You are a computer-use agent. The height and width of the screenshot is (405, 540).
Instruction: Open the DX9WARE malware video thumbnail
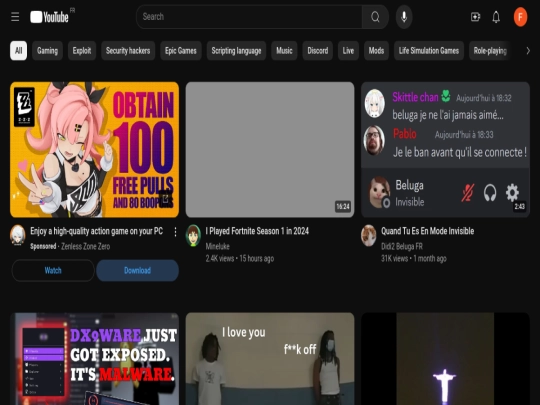pos(94,359)
